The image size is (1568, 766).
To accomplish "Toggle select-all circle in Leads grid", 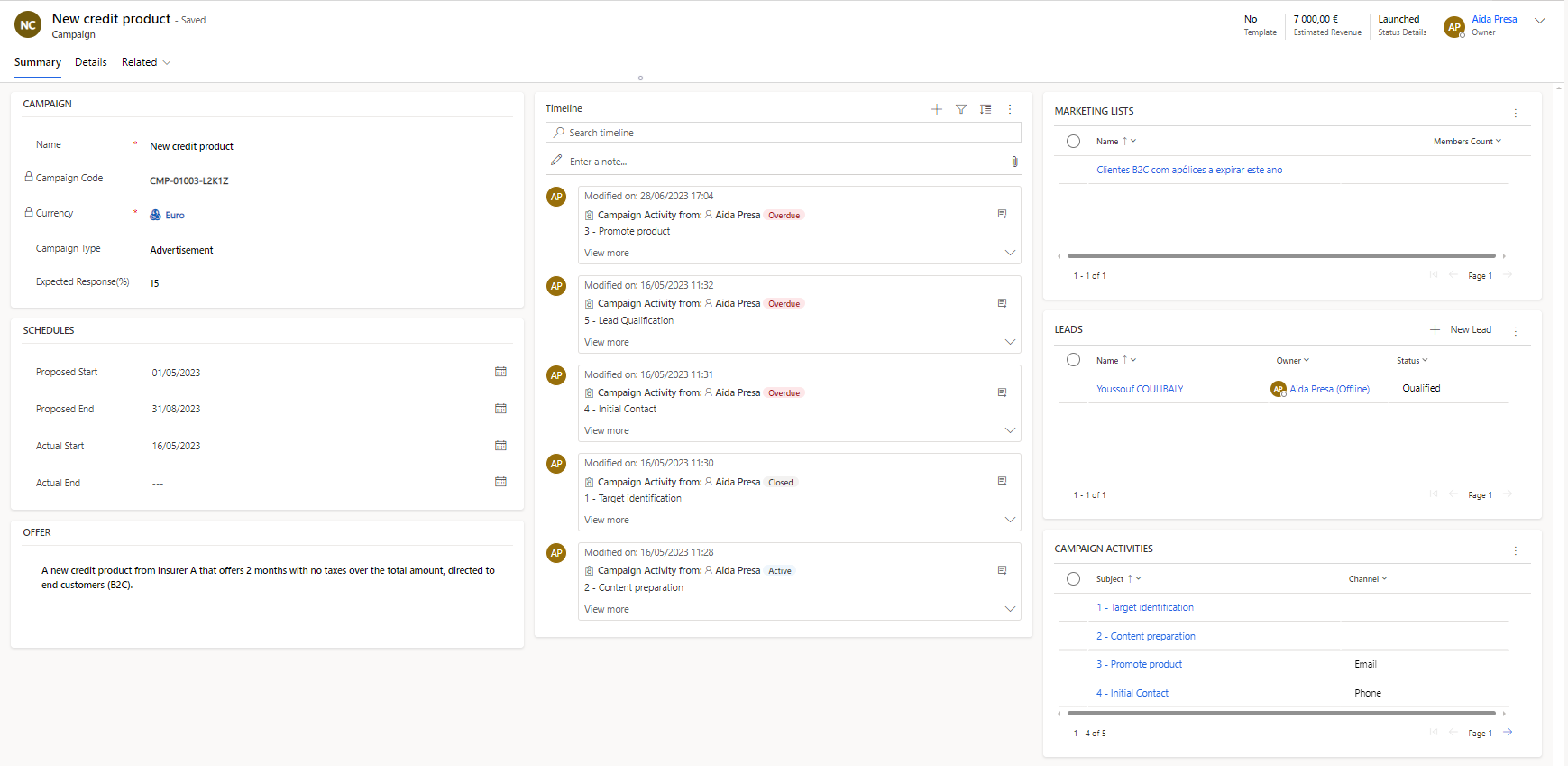I will click(x=1073, y=360).
